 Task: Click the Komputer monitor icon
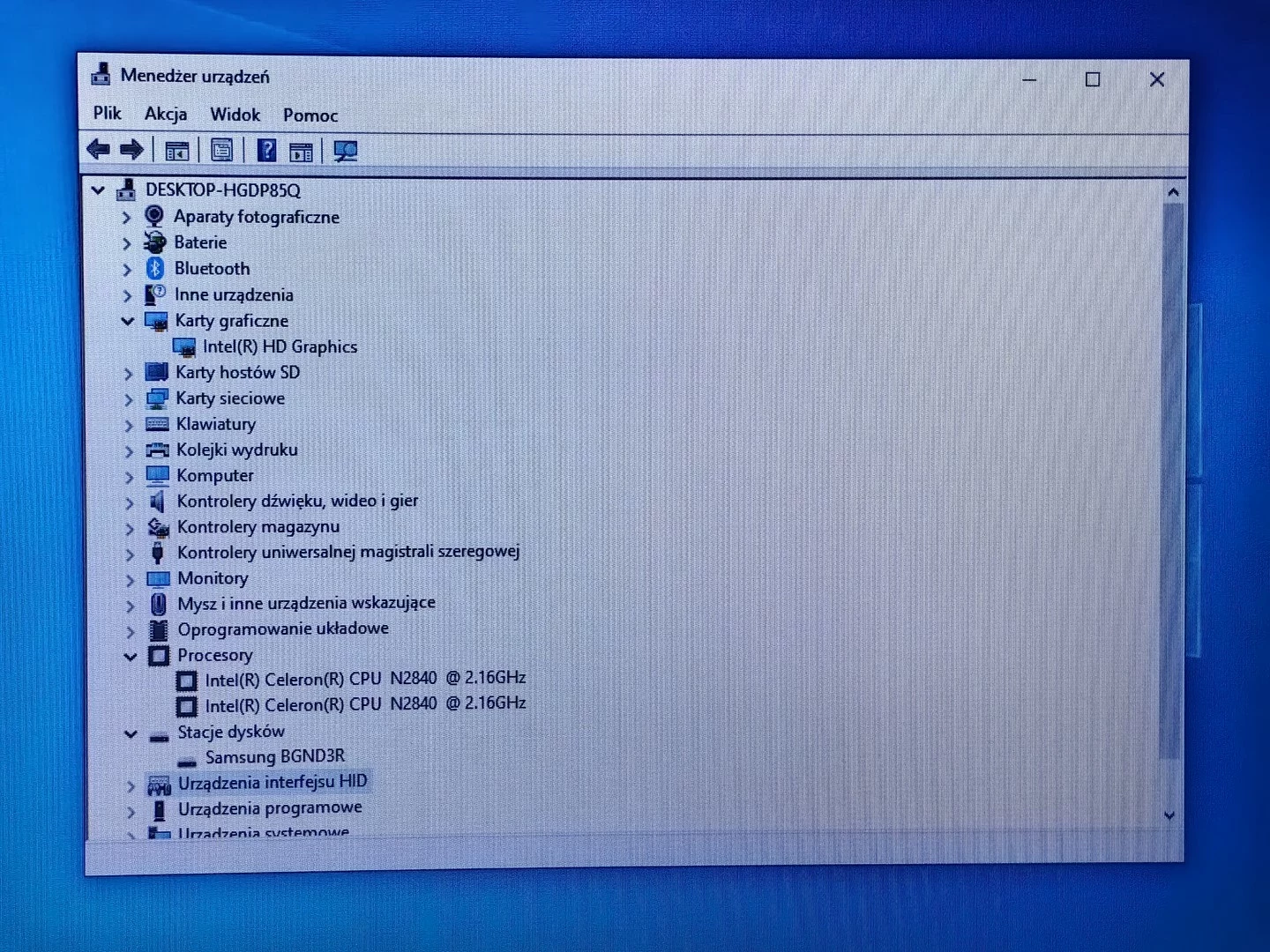[x=158, y=476]
